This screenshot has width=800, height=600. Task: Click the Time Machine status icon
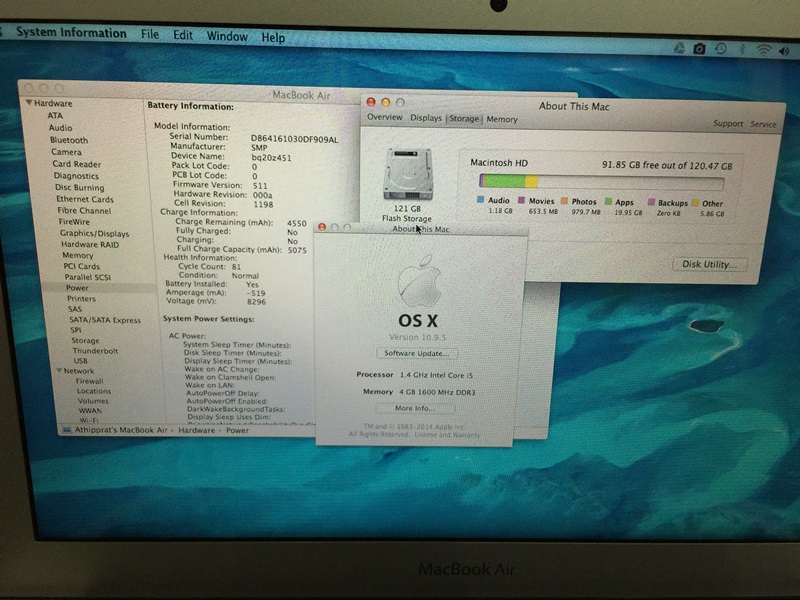pos(720,48)
